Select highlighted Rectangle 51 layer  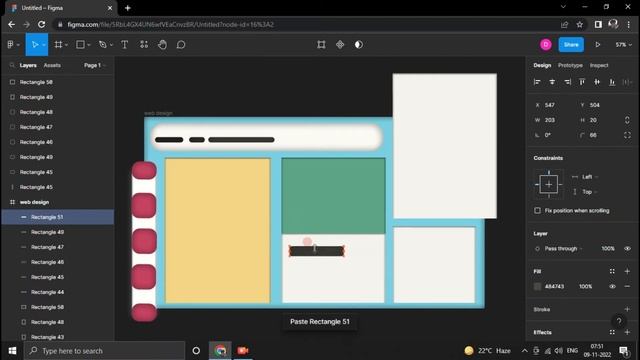(x=58, y=217)
